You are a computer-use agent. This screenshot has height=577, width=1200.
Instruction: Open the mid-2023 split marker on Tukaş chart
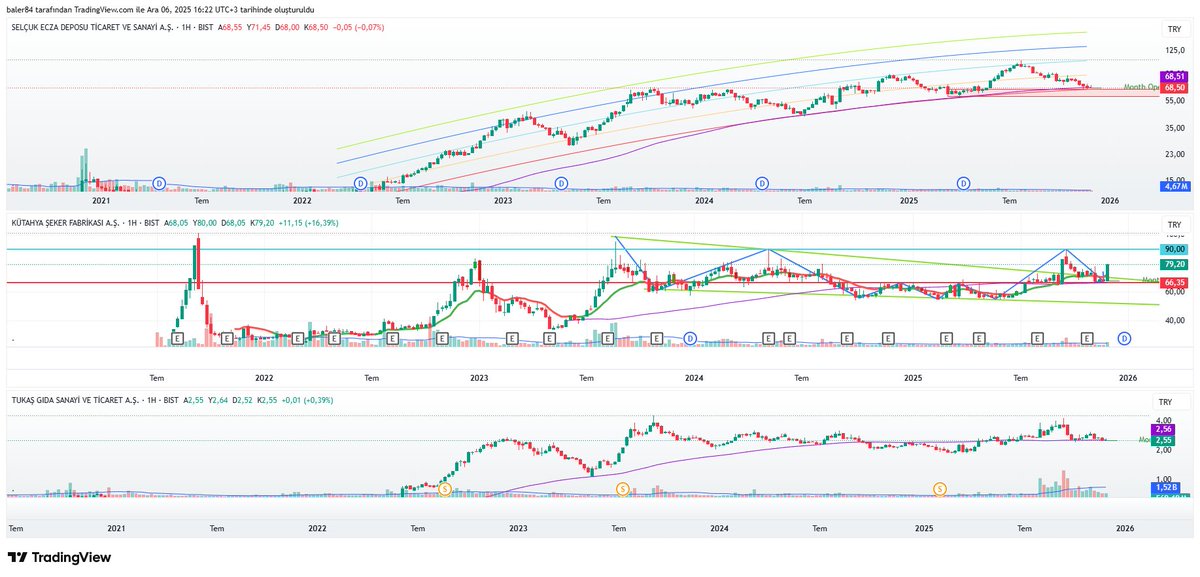coord(622,488)
